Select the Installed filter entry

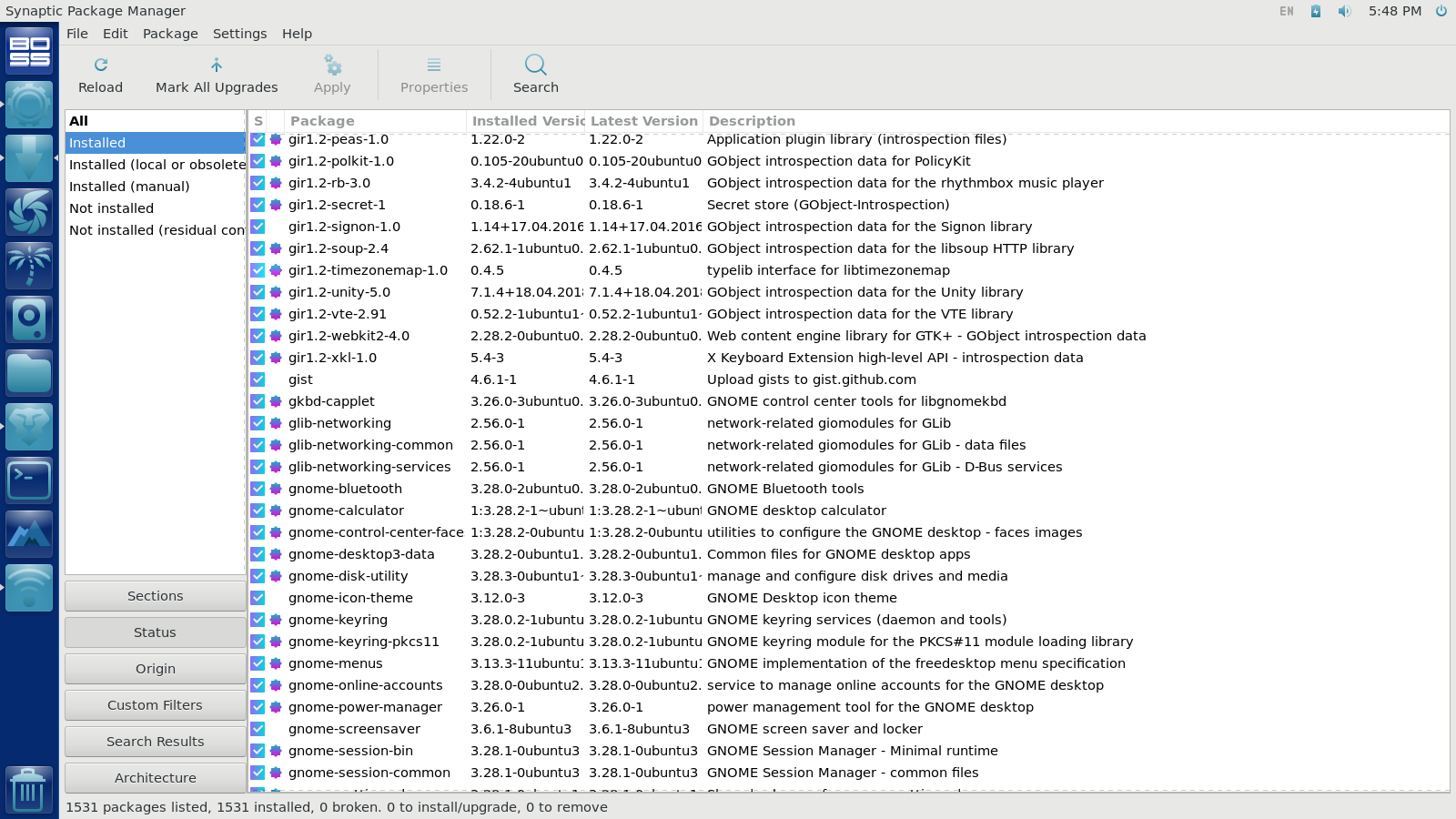(x=156, y=143)
